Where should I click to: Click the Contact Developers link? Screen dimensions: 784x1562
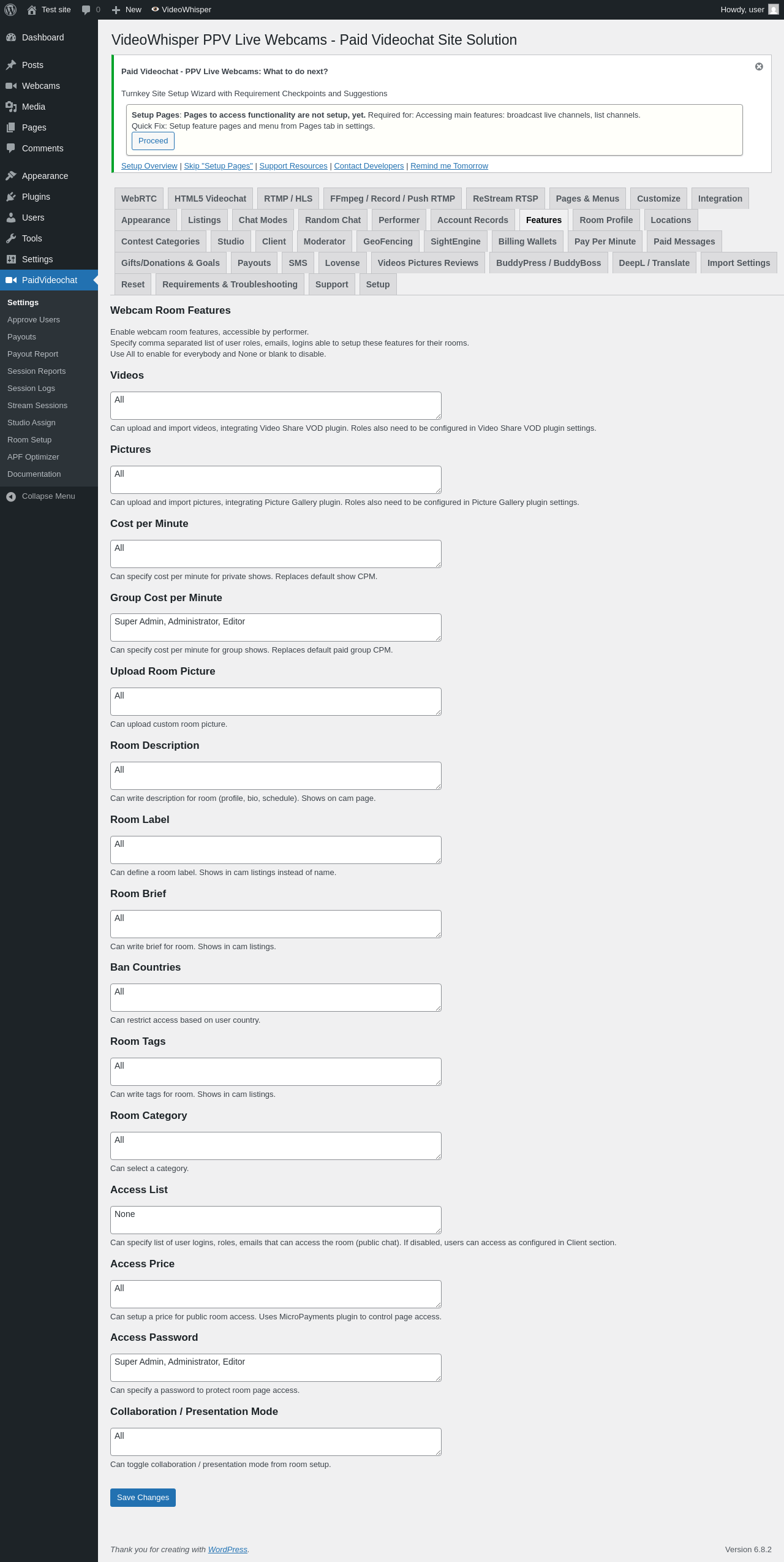(369, 166)
